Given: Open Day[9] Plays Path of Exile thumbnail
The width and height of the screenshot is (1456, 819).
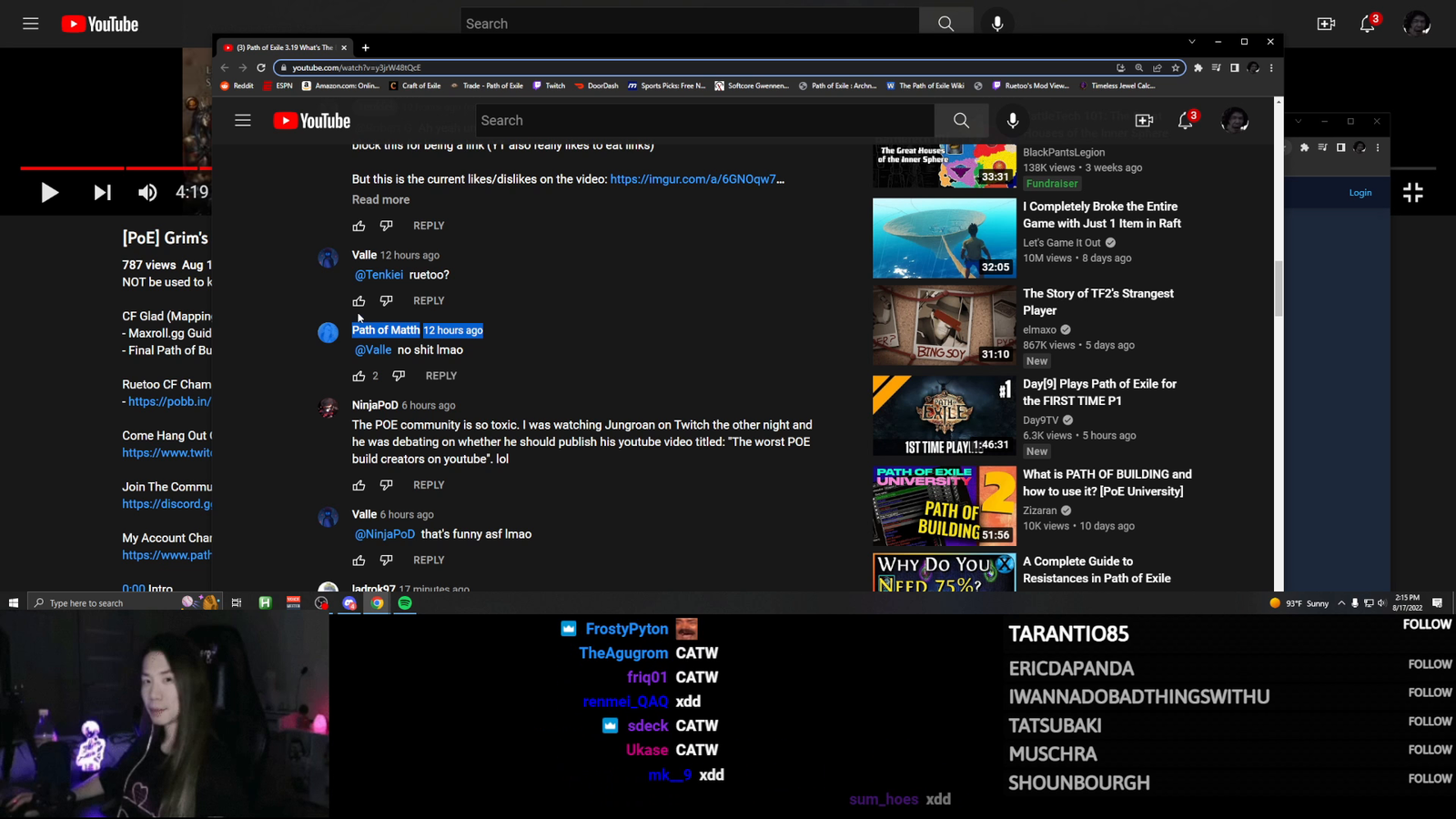Looking at the screenshot, I should 945,416.
